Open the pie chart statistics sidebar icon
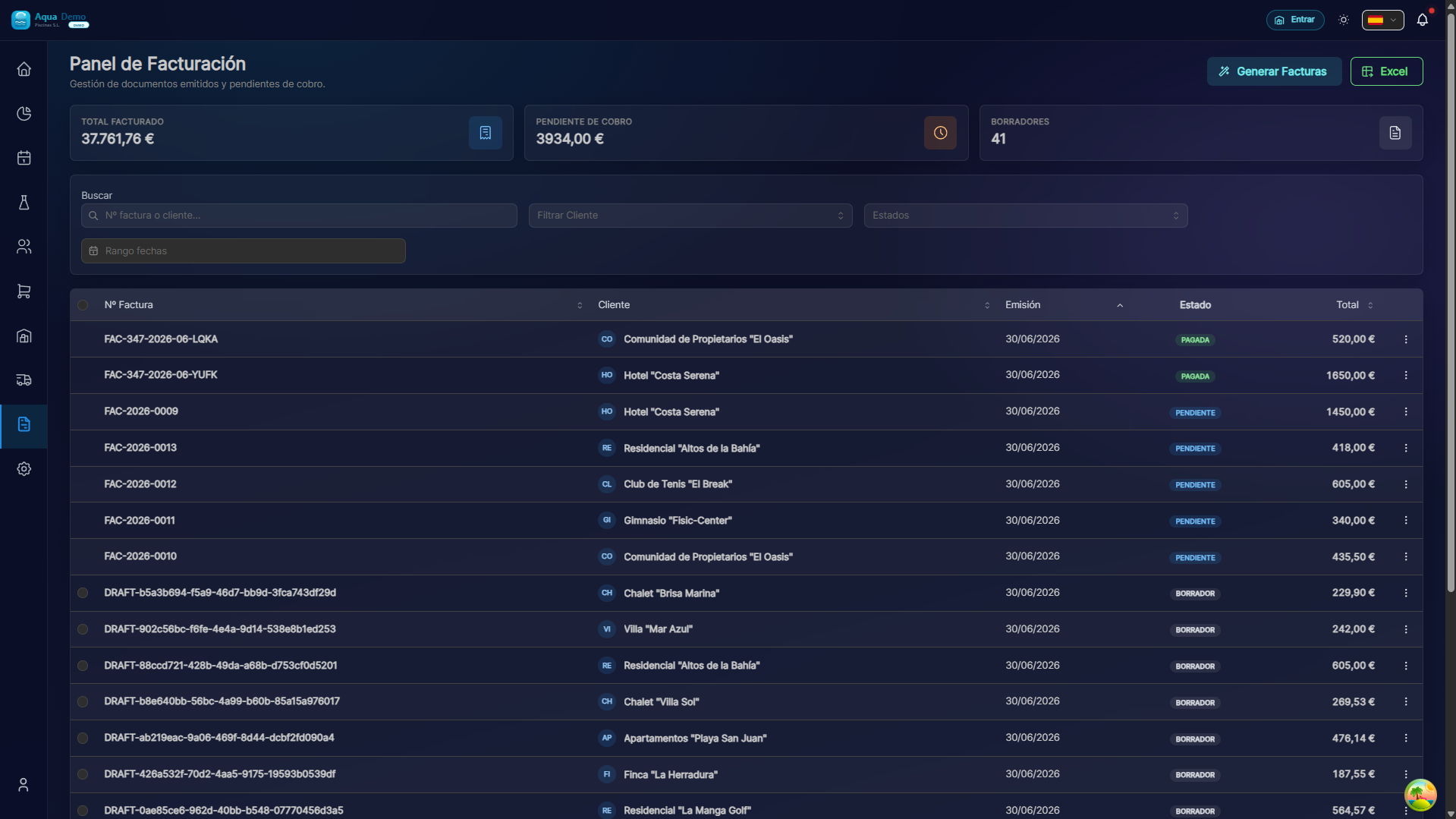The image size is (1456, 819). [24, 114]
